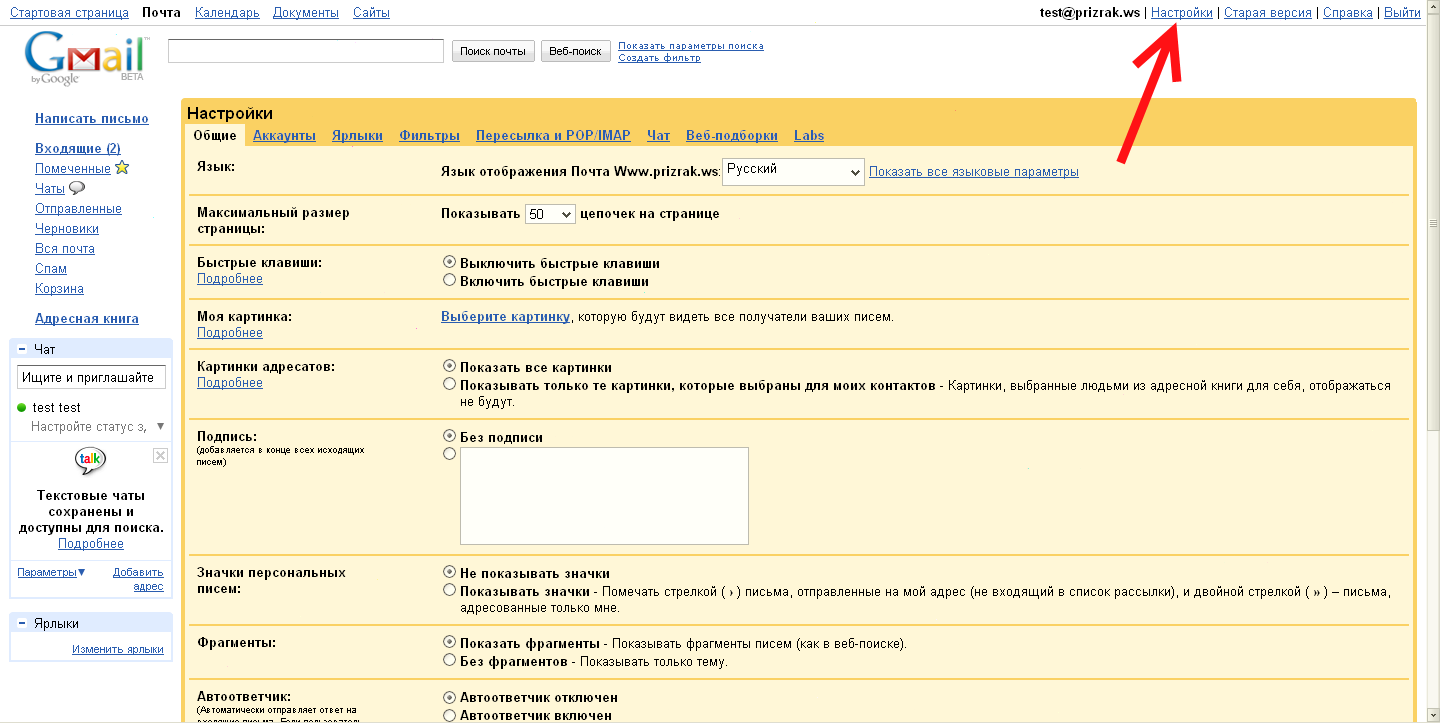1440x723 pixels.
Task: Open the Спам folder
Action: (51, 268)
